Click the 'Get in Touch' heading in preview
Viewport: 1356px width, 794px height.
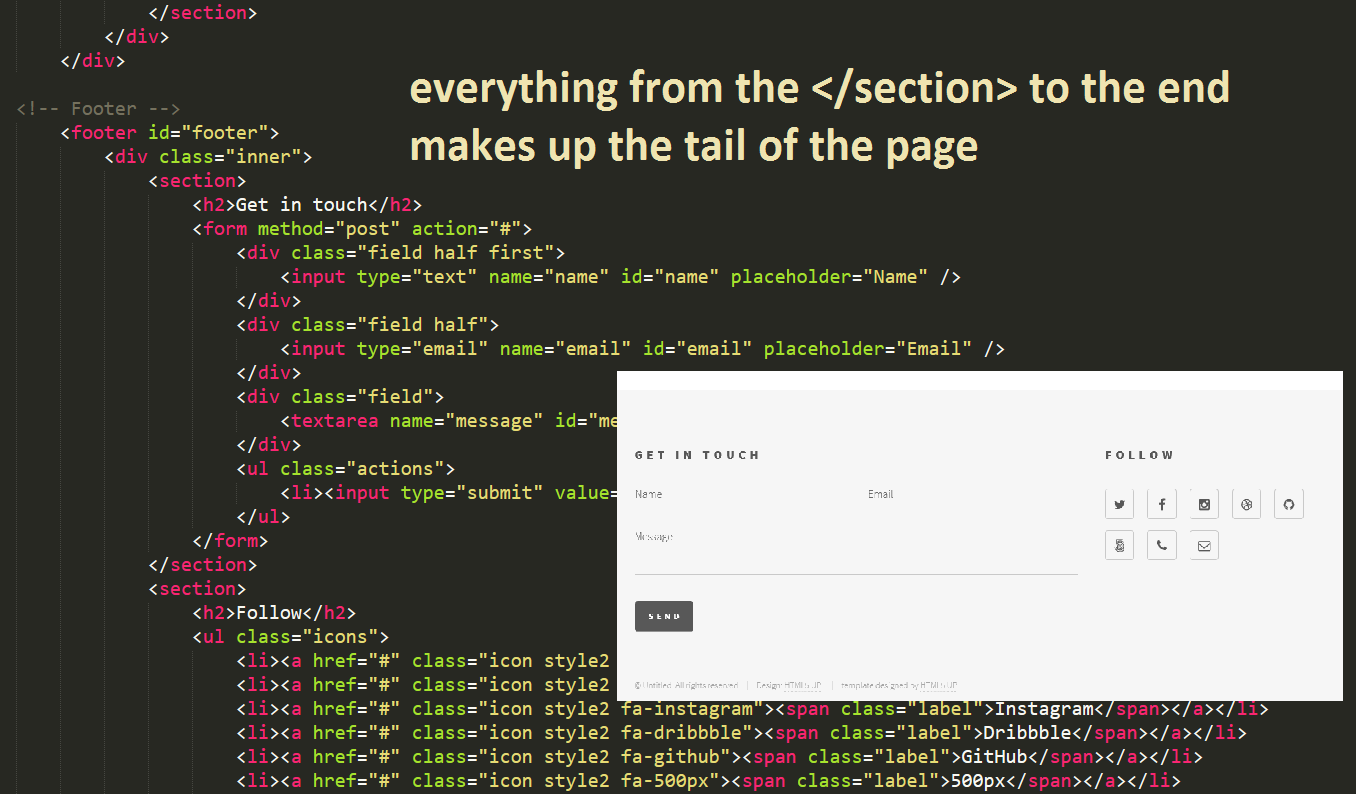[x=697, y=455]
